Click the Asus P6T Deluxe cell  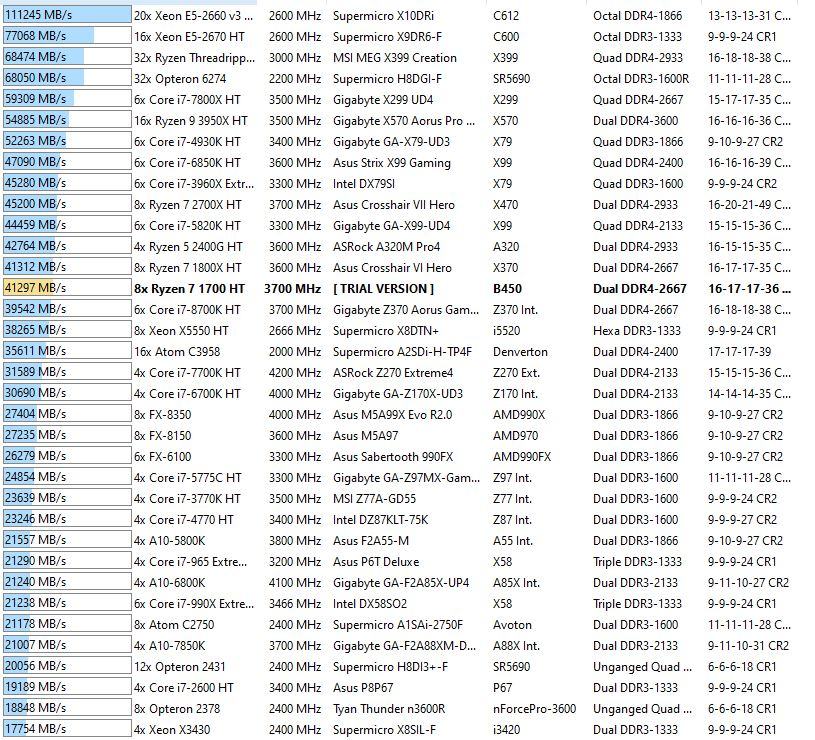(x=376, y=562)
